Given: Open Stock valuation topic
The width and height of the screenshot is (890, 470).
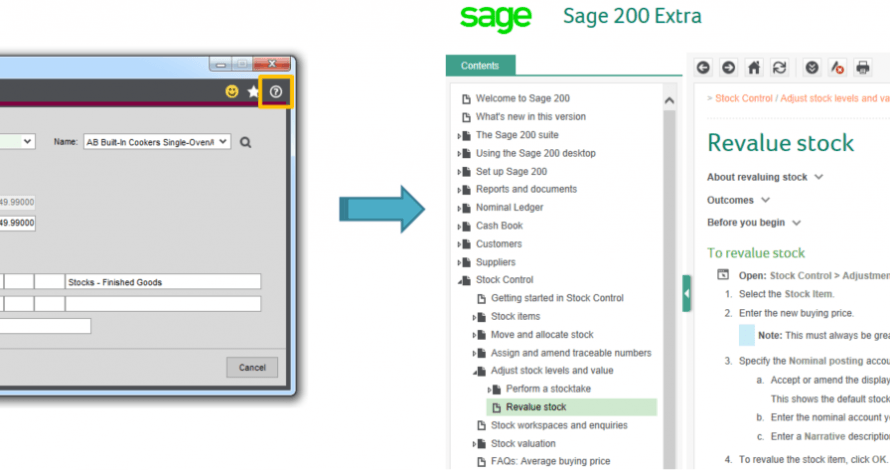Looking at the screenshot, I should tap(523, 443).
